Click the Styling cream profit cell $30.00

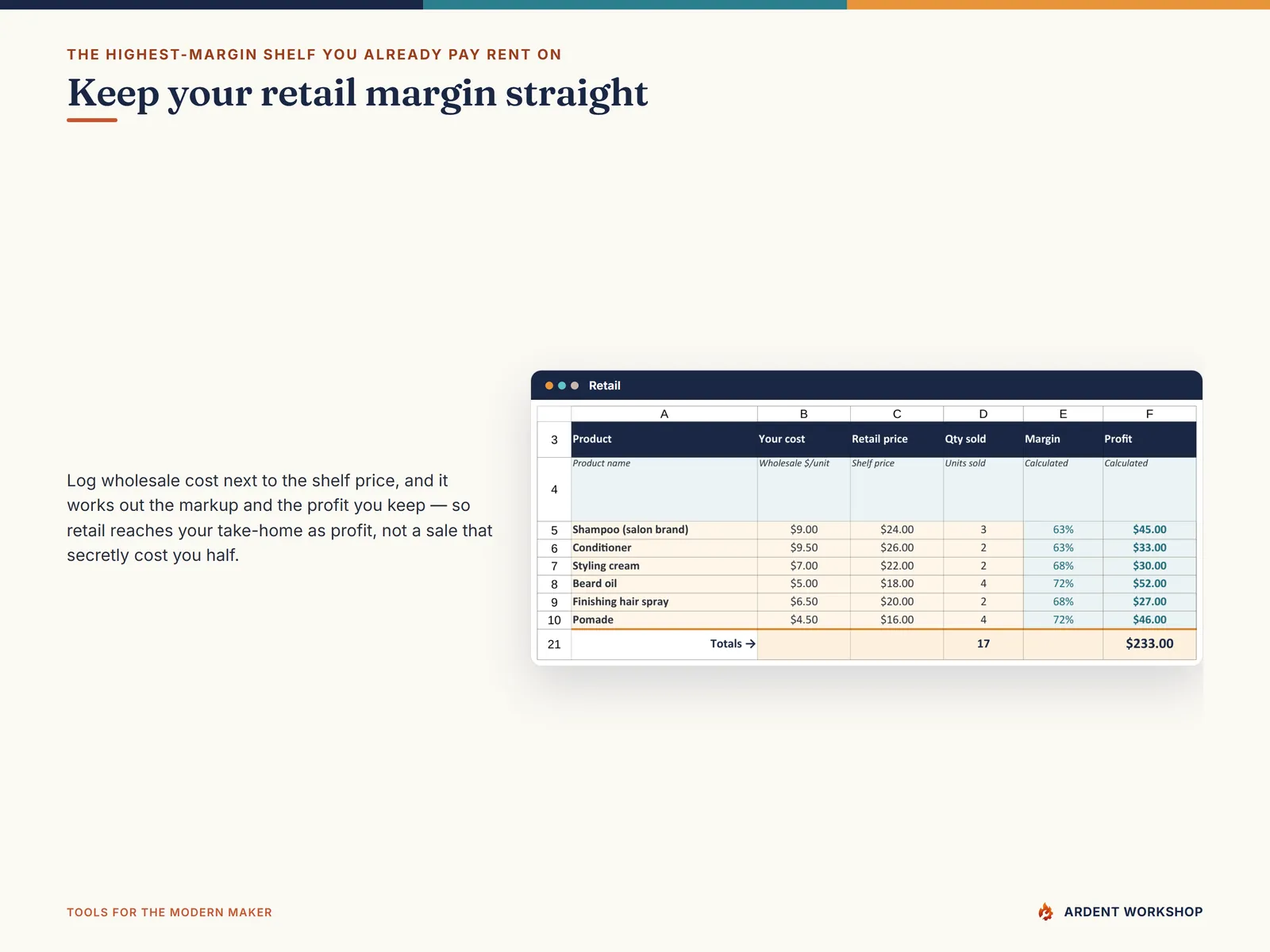[x=1149, y=566]
